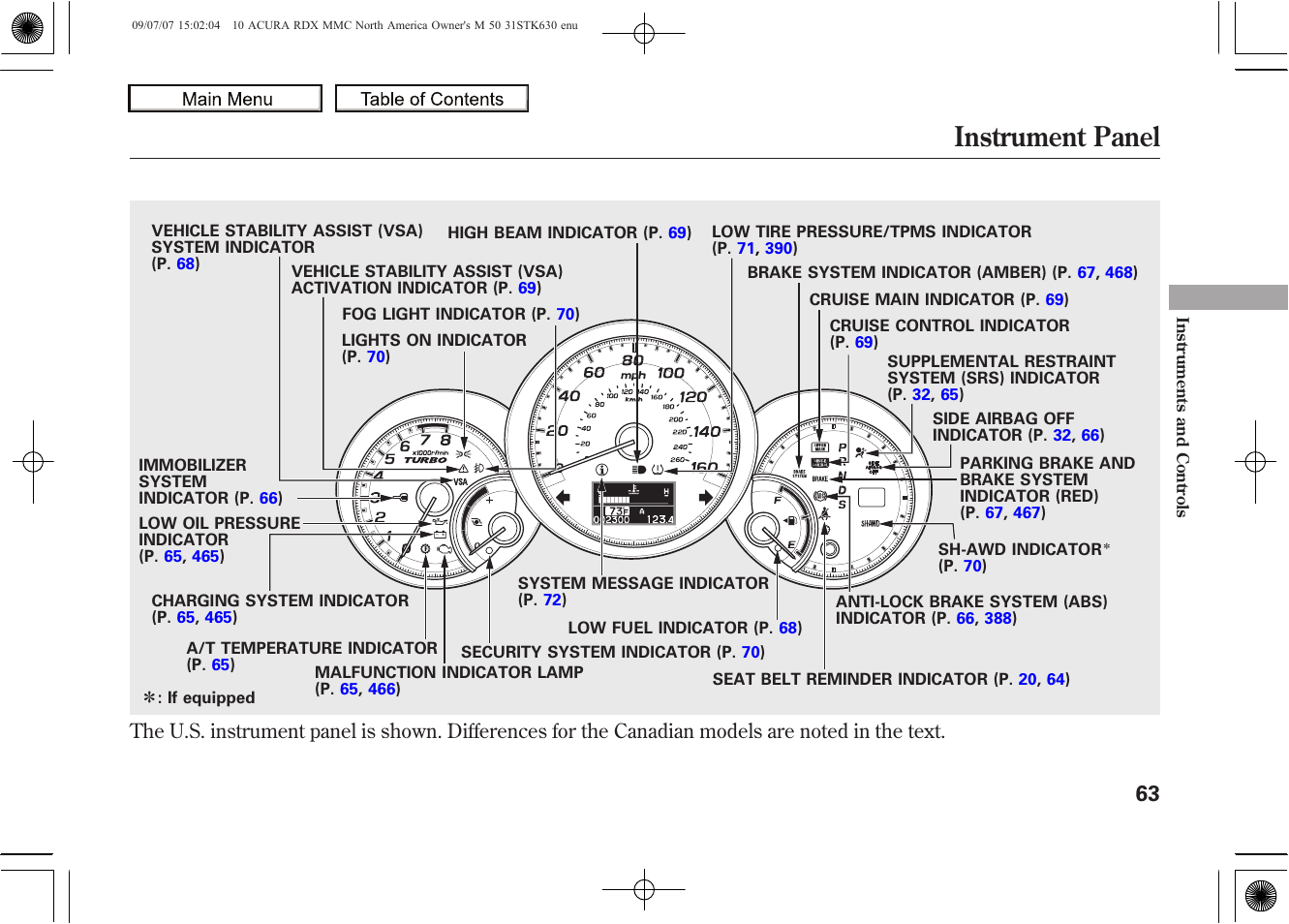
Task: Open page 465 link for Low Oil Pressure
Action: [x=205, y=556]
